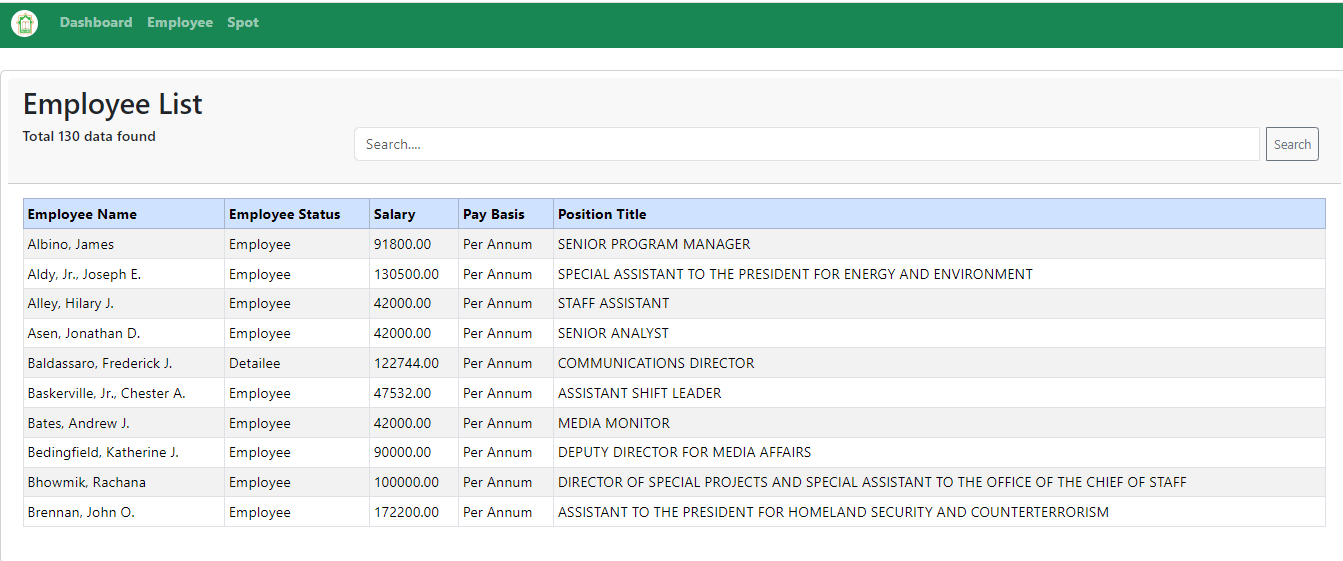Click the Position Title column header

tap(602, 214)
